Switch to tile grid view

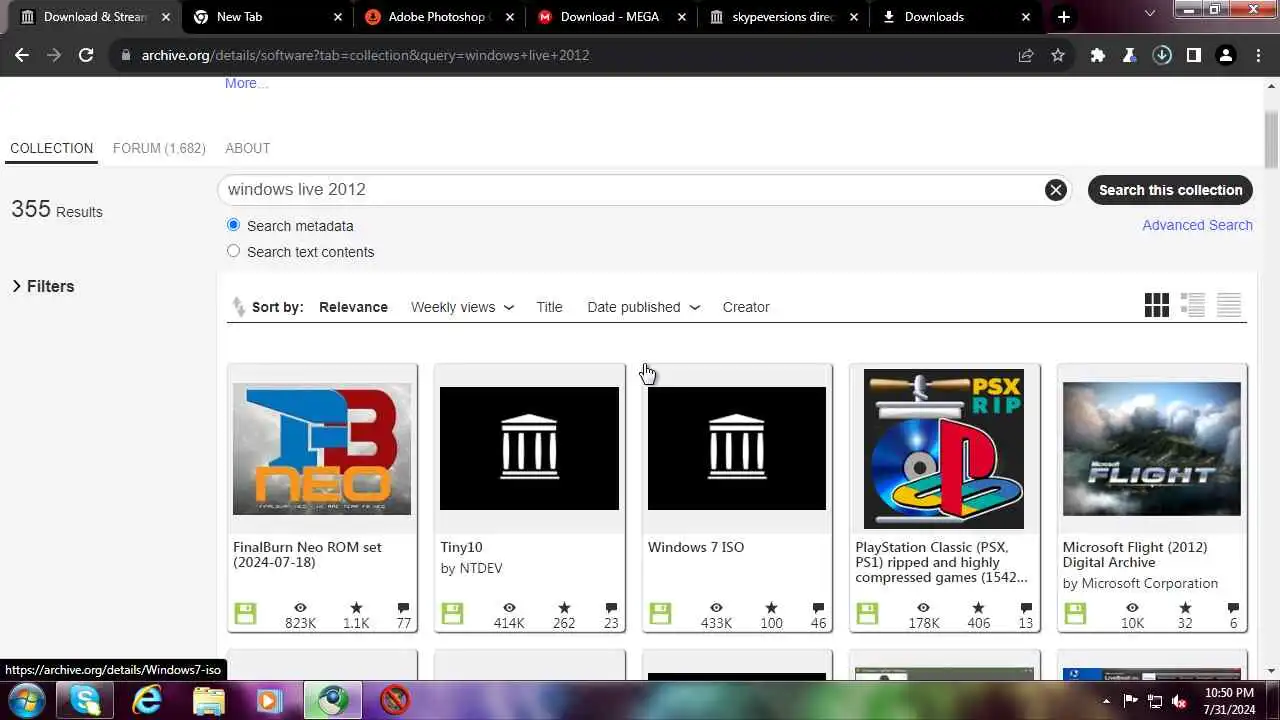[x=1157, y=306]
